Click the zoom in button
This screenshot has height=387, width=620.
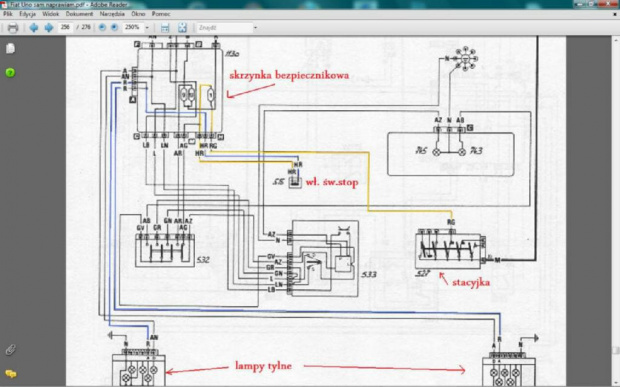(114, 27)
